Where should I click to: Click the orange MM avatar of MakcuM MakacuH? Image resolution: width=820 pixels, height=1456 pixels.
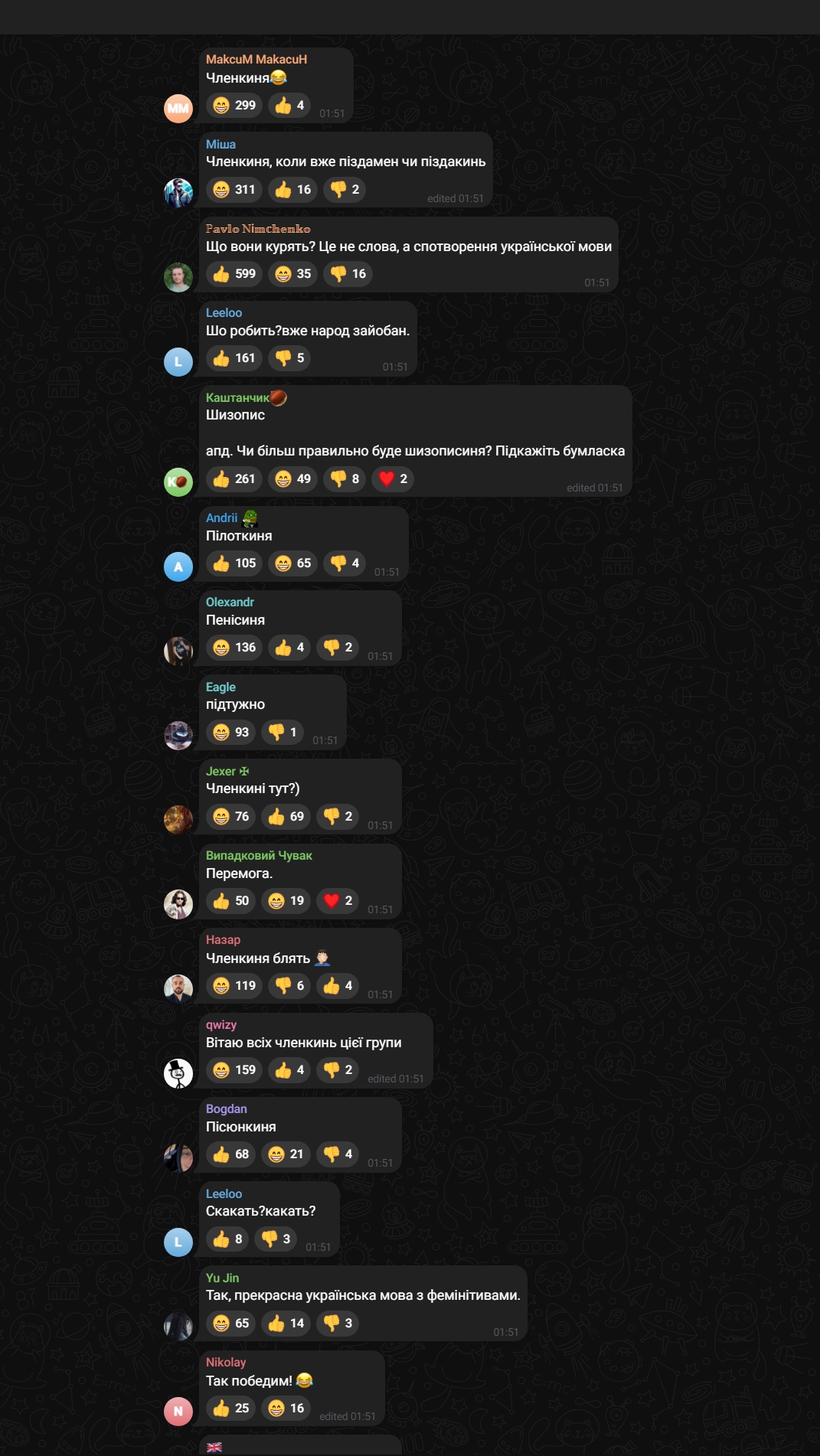coord(178,109)
